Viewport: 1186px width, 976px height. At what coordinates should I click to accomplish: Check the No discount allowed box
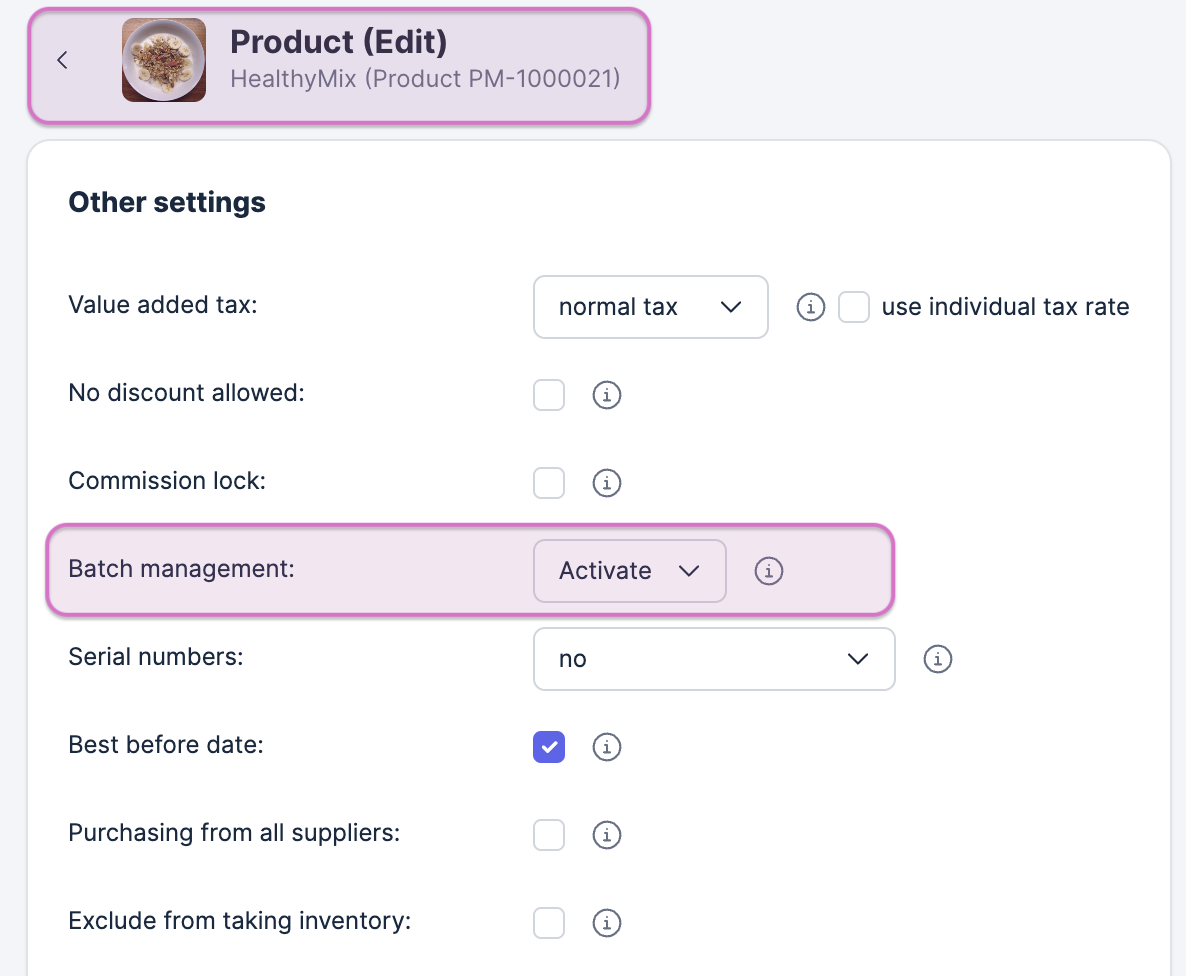(x=549, y=395)
